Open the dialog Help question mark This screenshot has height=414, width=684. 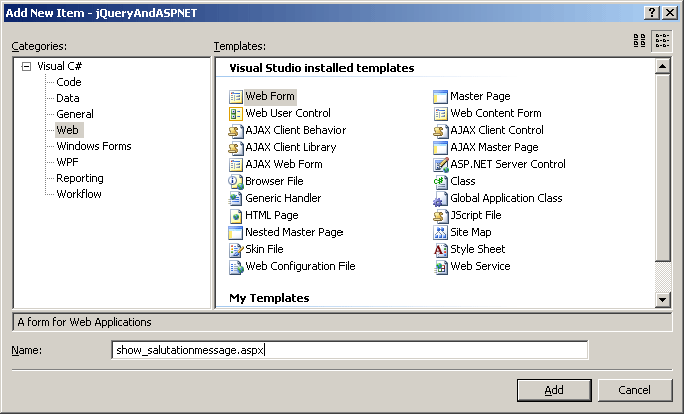(652, 13)
